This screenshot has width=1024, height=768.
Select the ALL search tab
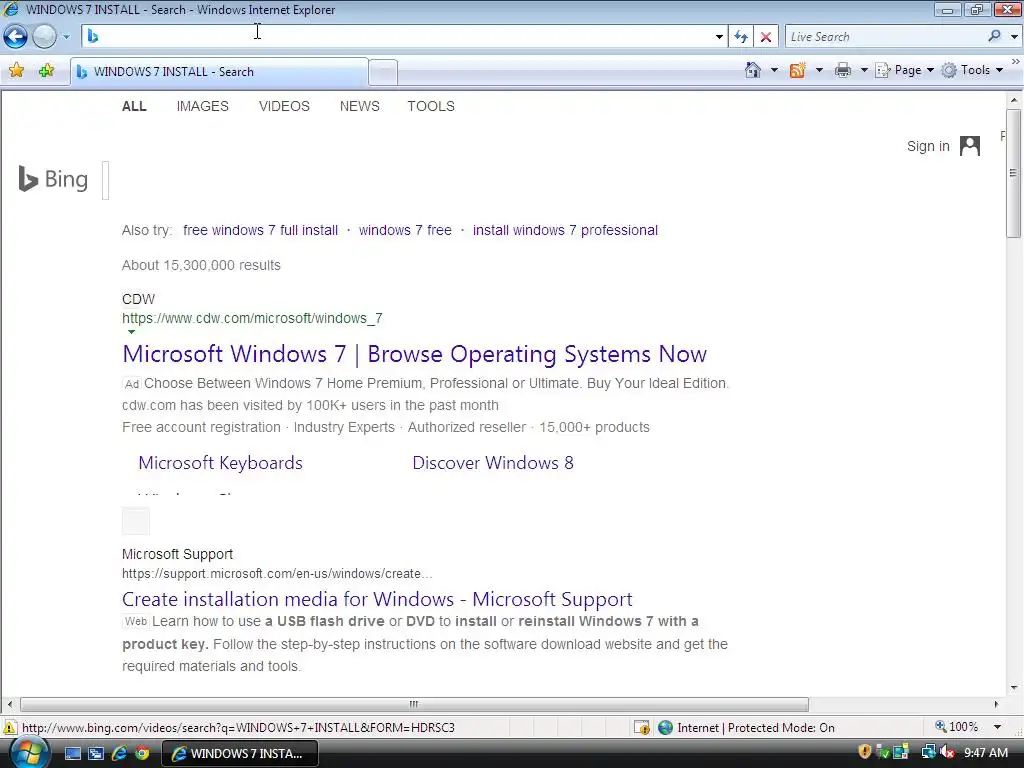[134, 106]
